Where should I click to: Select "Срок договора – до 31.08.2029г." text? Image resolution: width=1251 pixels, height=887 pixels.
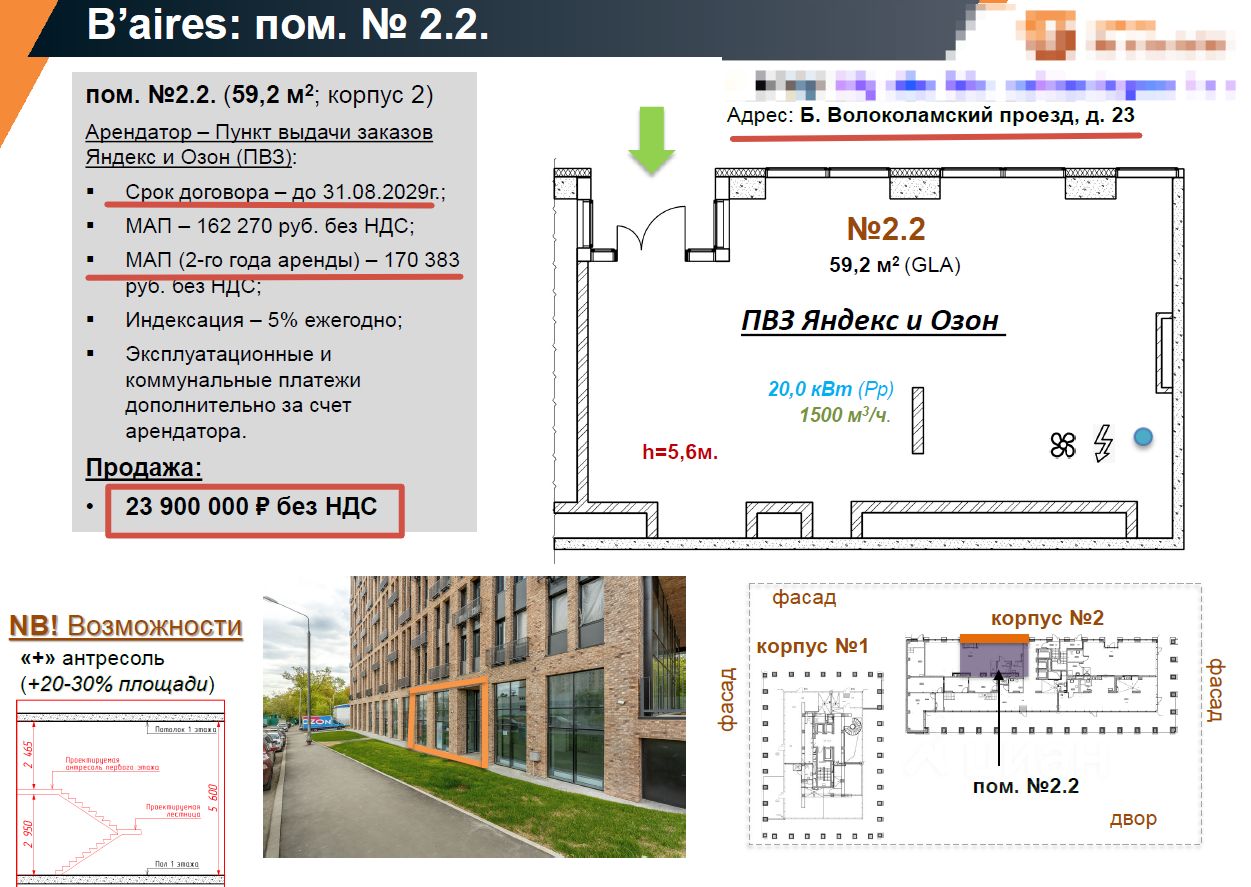[284, 192]
